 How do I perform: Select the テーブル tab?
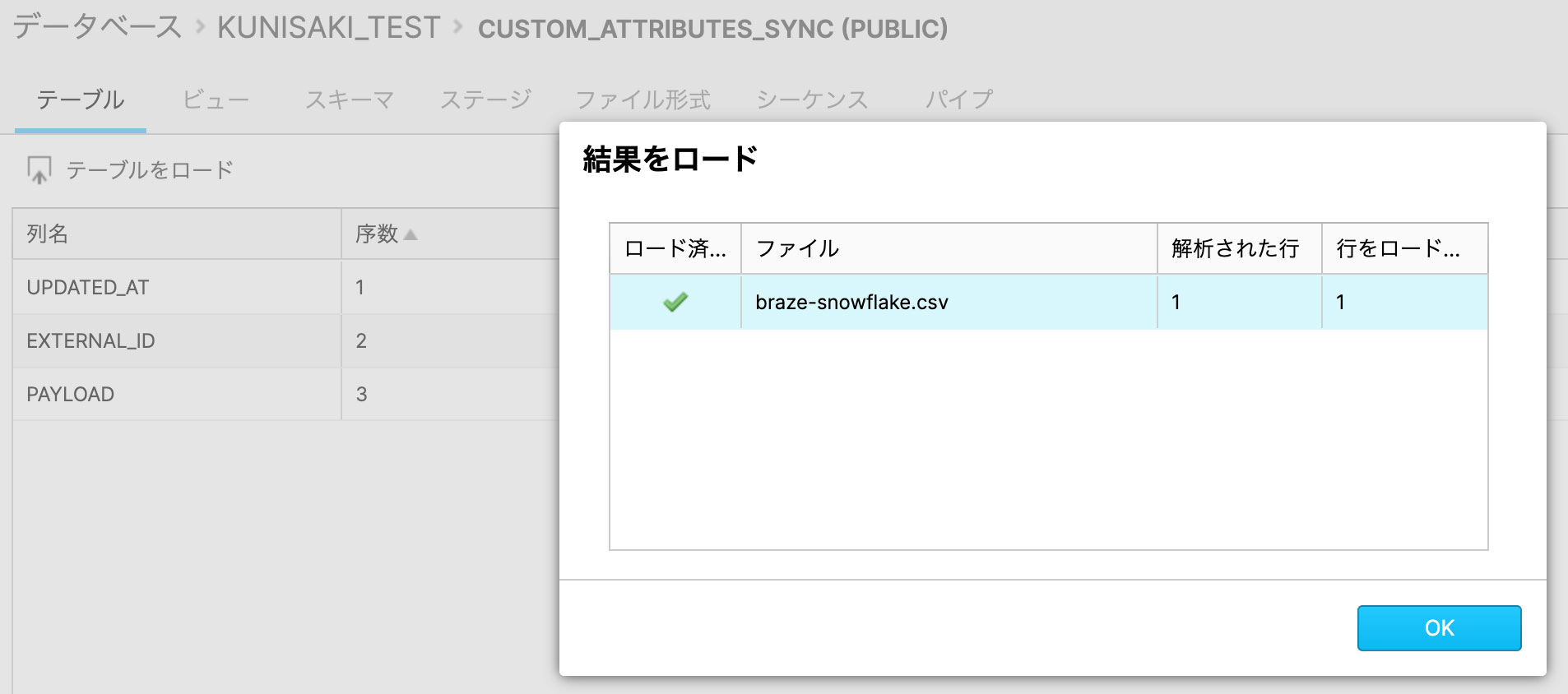point(81,100)
